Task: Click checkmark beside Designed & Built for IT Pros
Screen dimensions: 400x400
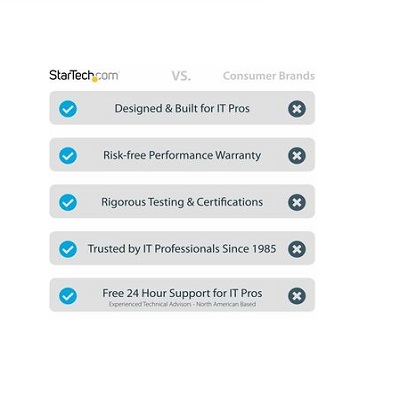Action: 68,109
